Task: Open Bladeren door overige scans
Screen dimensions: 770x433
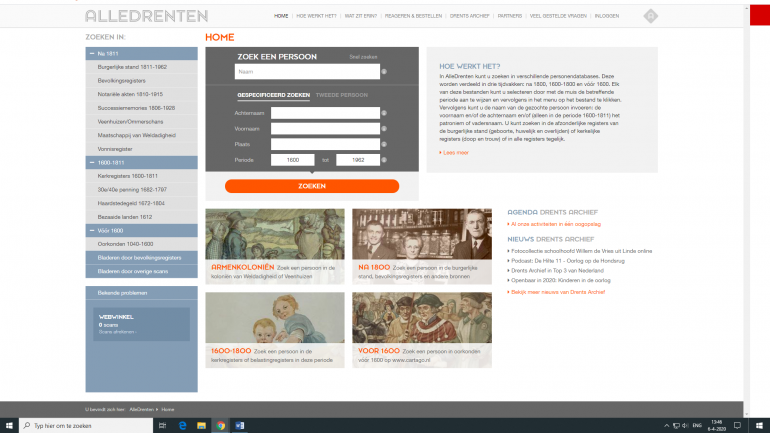Action: pos(141,271)
